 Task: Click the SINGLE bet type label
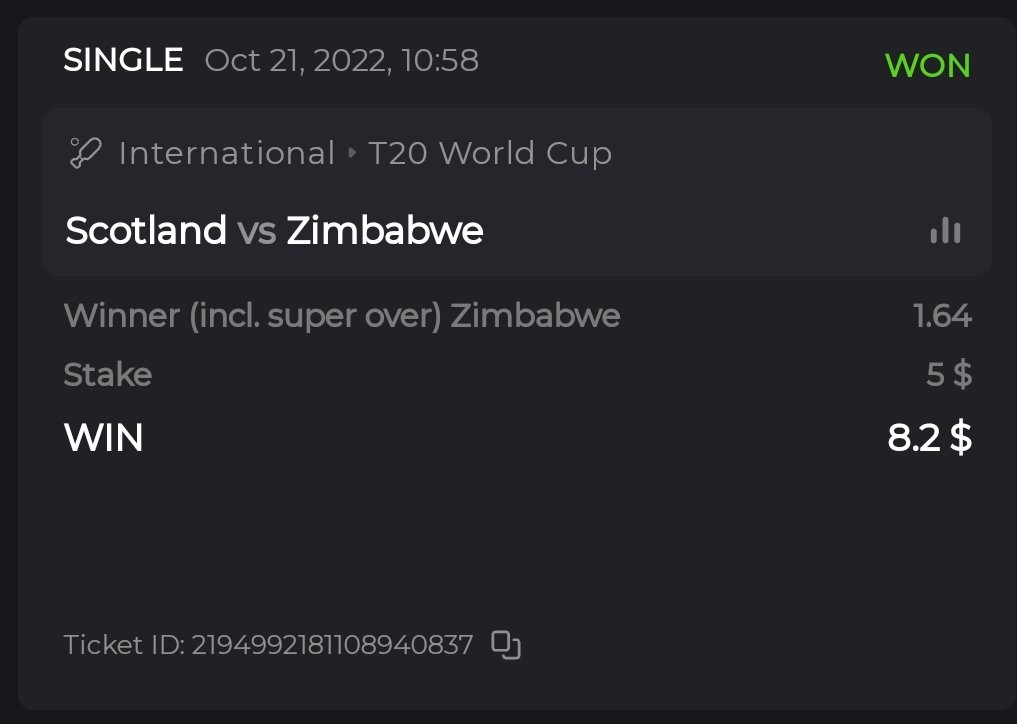pyautogui.click(x=123, y=61)
